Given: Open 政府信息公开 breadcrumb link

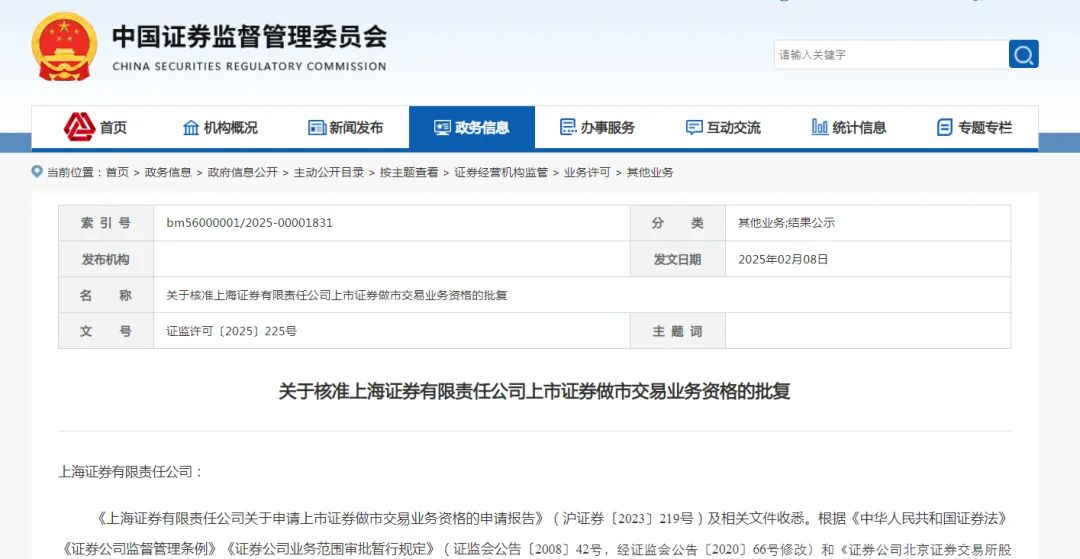Looking at the screenshot, I should pos(242,172).
